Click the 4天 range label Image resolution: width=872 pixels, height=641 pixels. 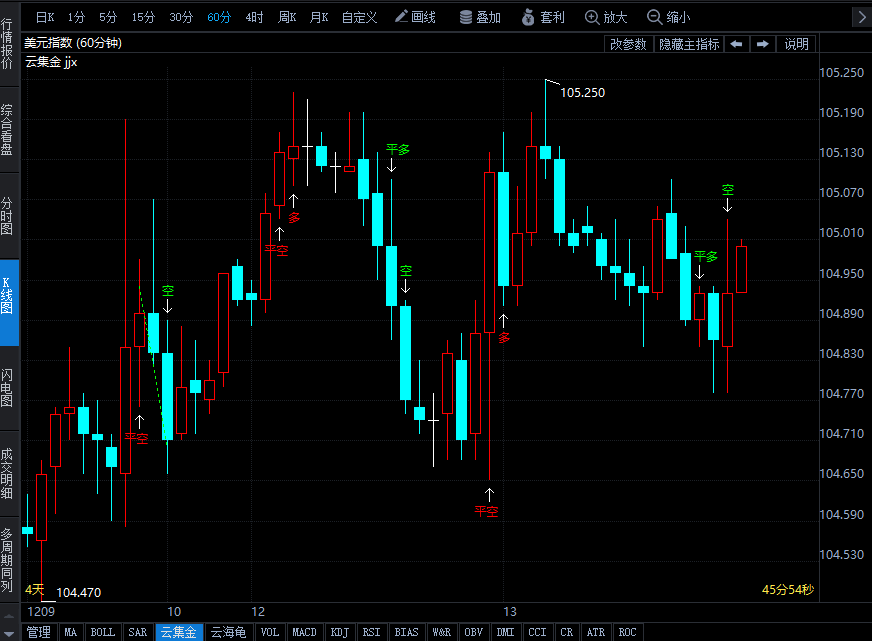tap(34, 589)
